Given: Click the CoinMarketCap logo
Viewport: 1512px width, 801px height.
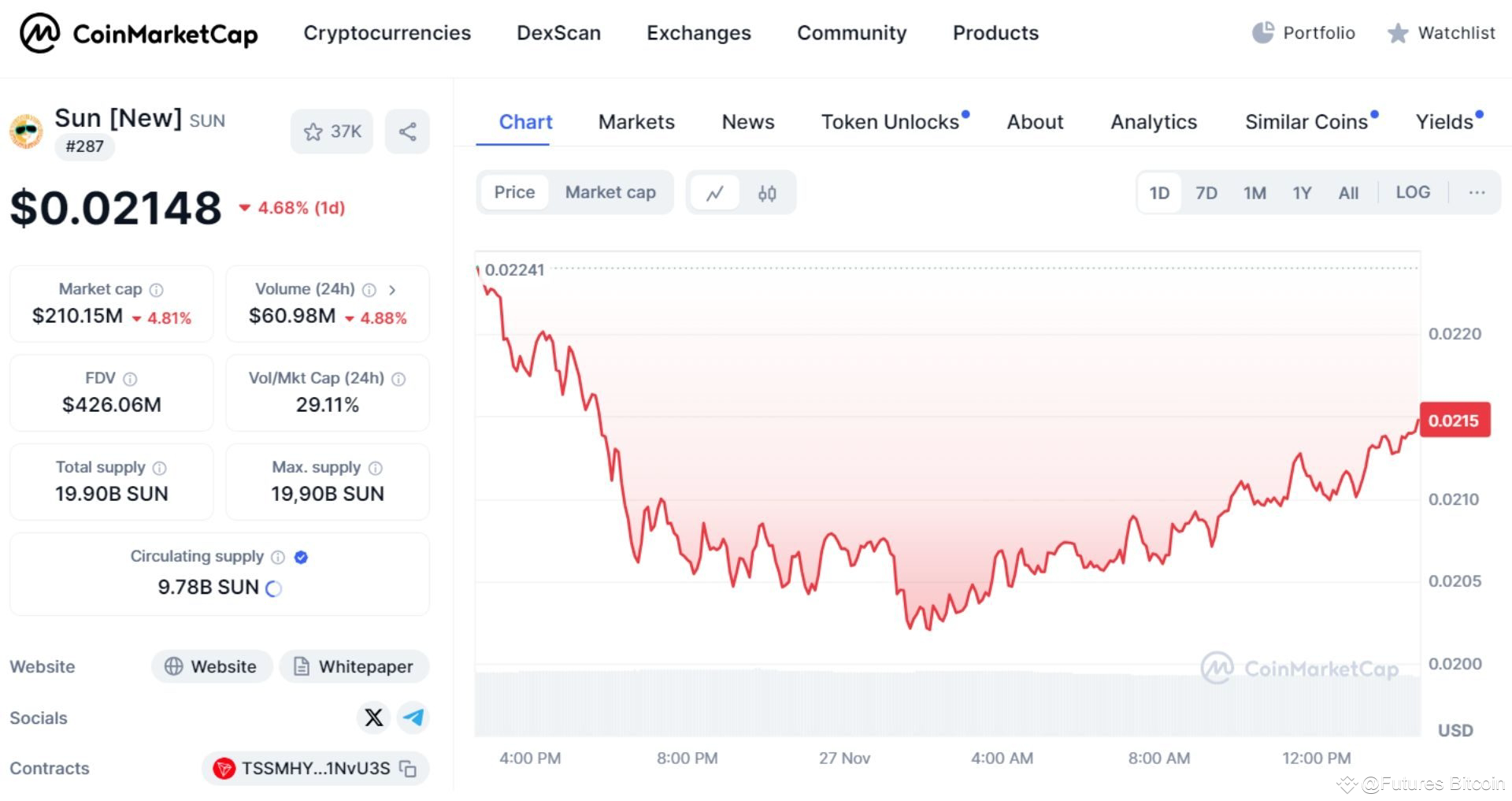Looking at the screenshot, I should [x=139, y=34].
